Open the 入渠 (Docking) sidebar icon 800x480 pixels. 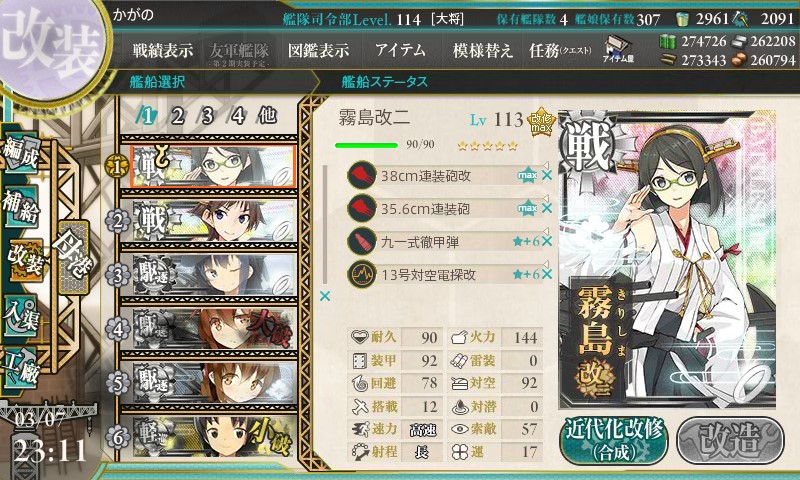pyautogui.click(x=21, y=314)
